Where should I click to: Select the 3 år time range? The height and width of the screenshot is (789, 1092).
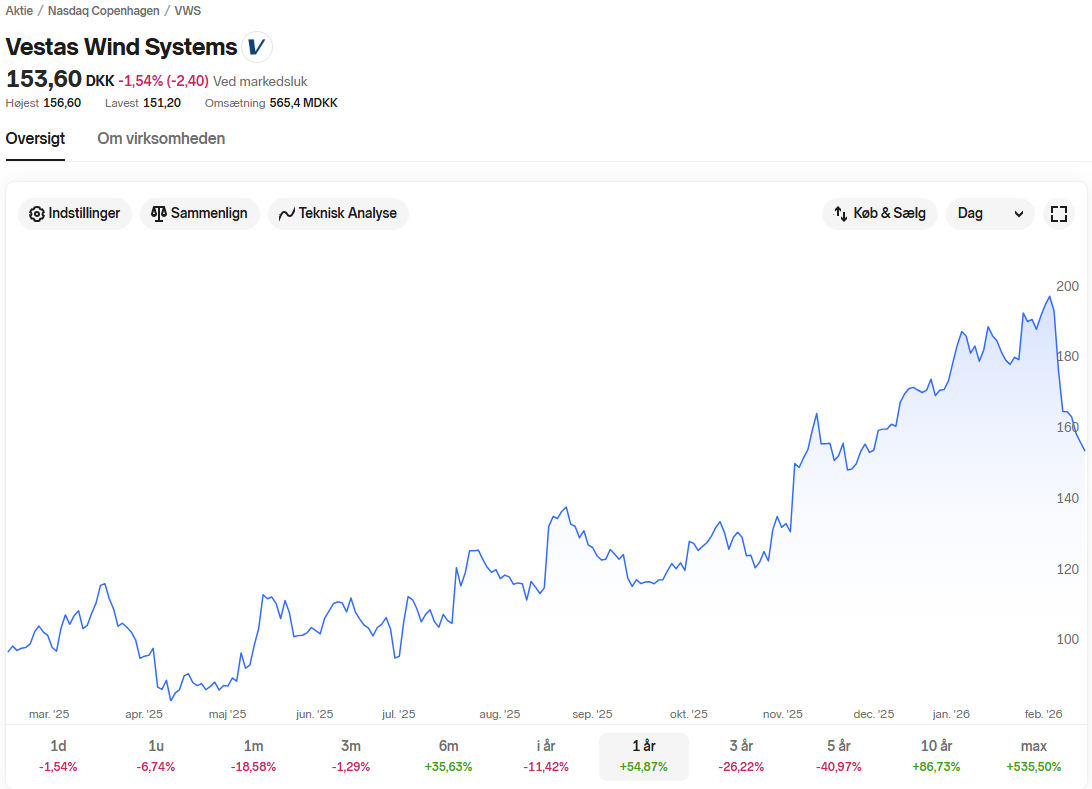[x=741, y=756]
